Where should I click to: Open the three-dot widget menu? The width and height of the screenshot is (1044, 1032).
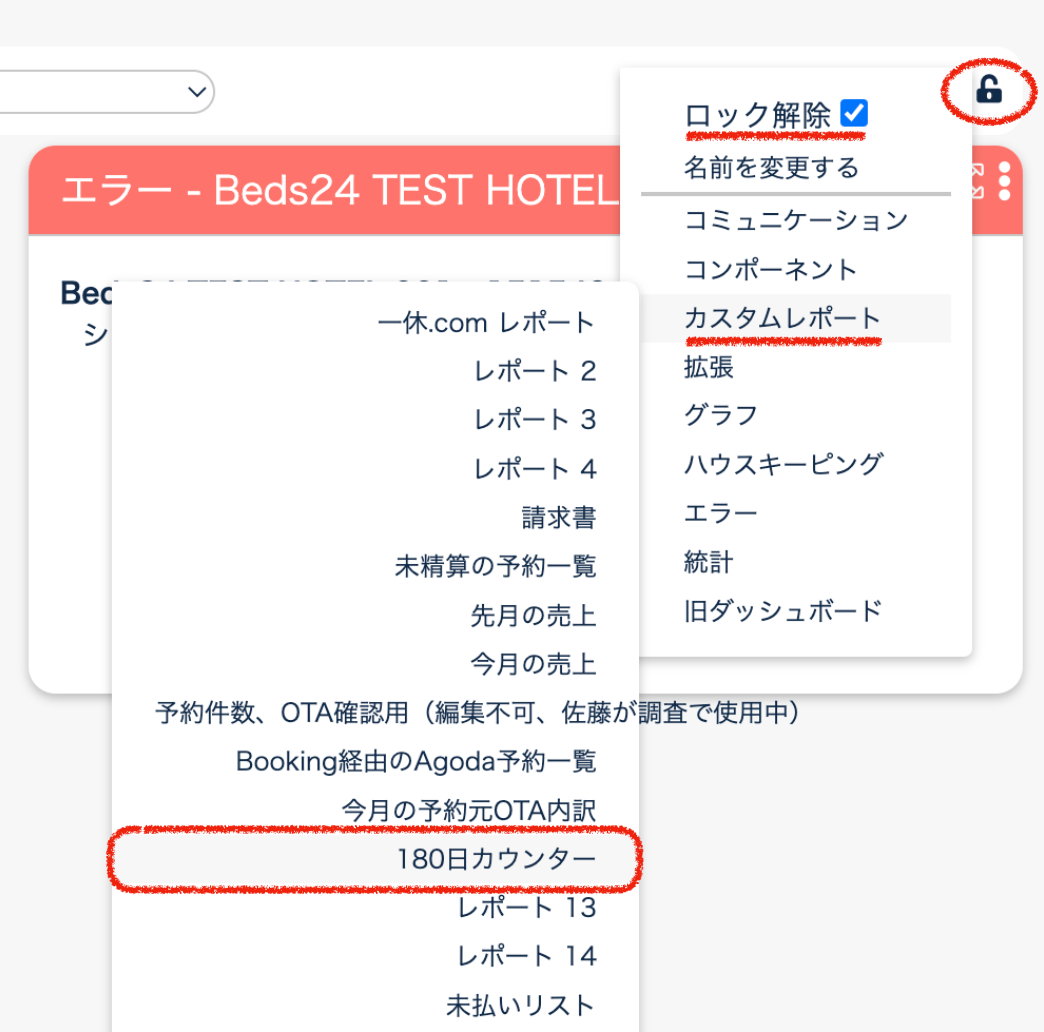(x=1004, y=181)
